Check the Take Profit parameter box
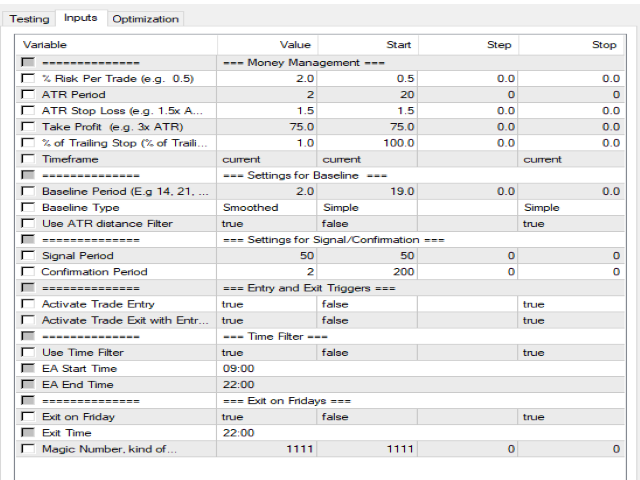The height and width of the screenshot is (480, 640). pyautogui.click(x=28, y=127)
